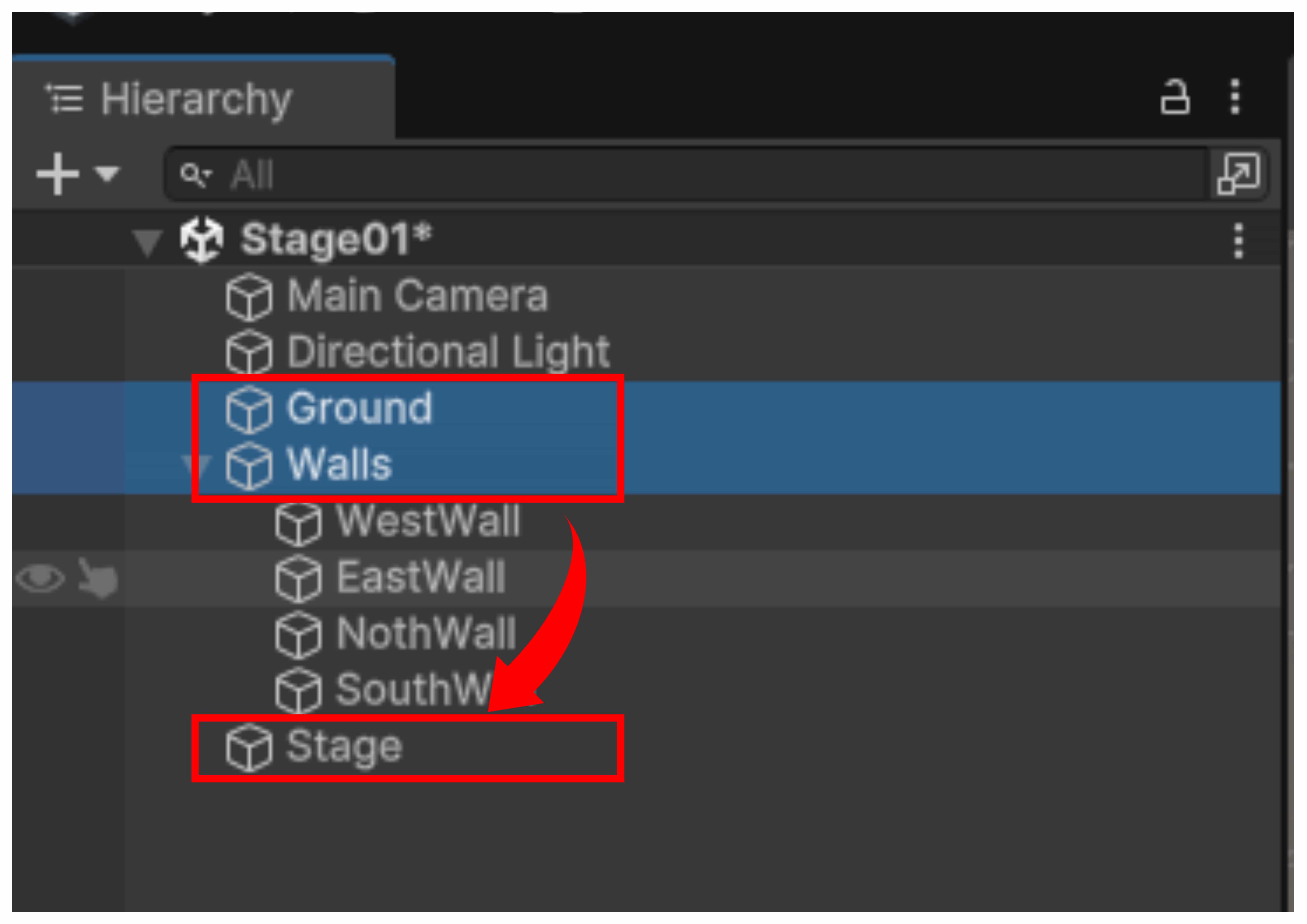Screen dimensions: 1307x924
Task: Open the Stage01 scene options menu
Action: (x=1238, y=241)
